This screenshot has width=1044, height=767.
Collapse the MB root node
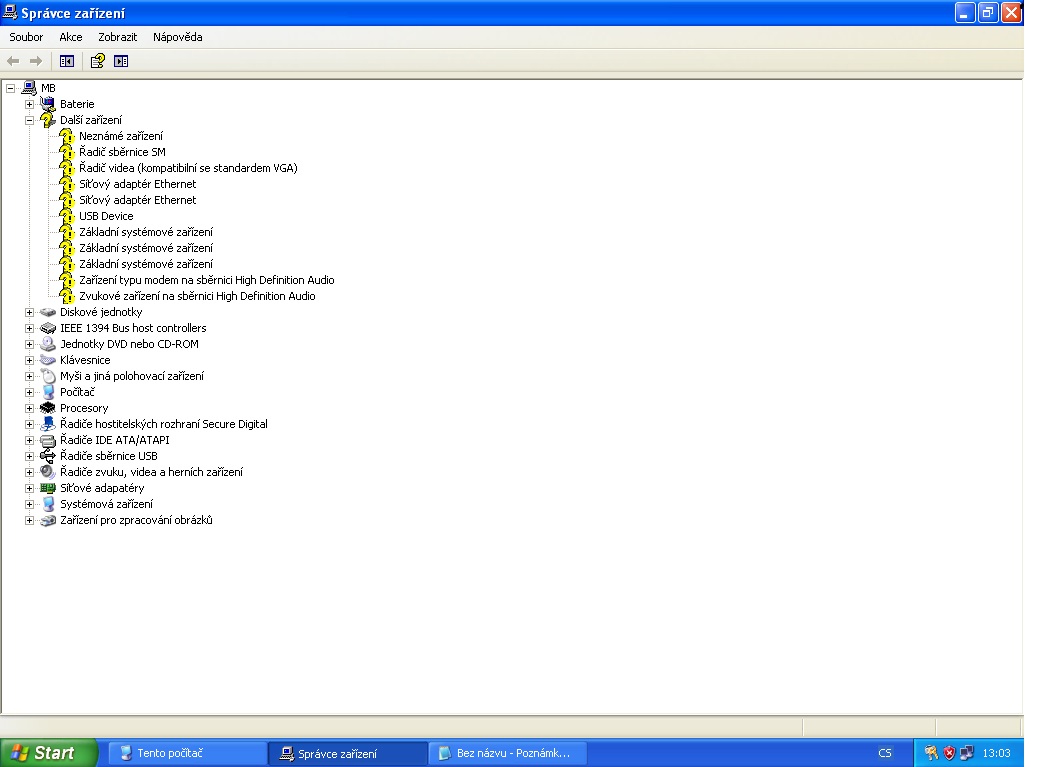click(11, 88)
